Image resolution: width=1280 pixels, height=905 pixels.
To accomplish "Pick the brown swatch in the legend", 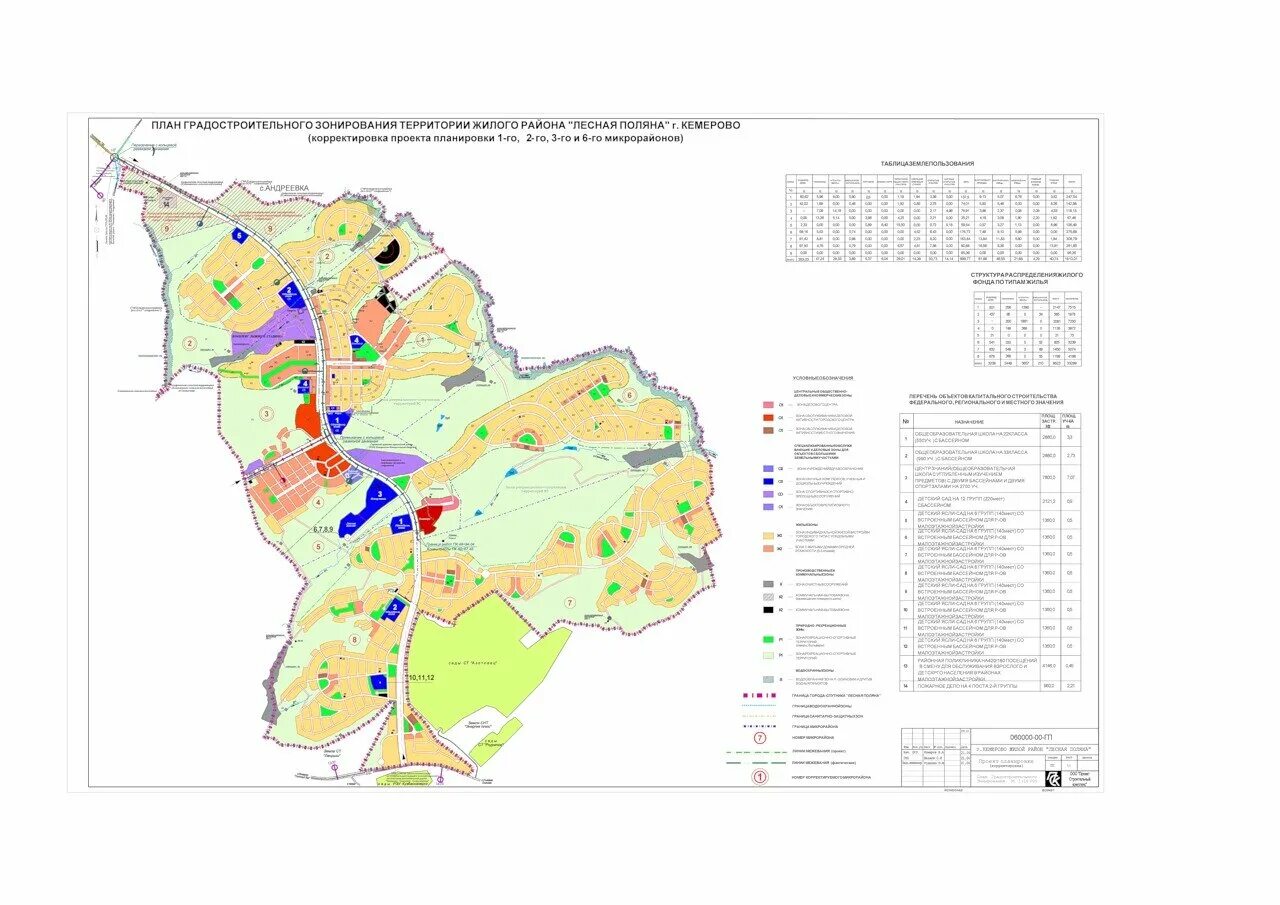I will click(768, 430).
